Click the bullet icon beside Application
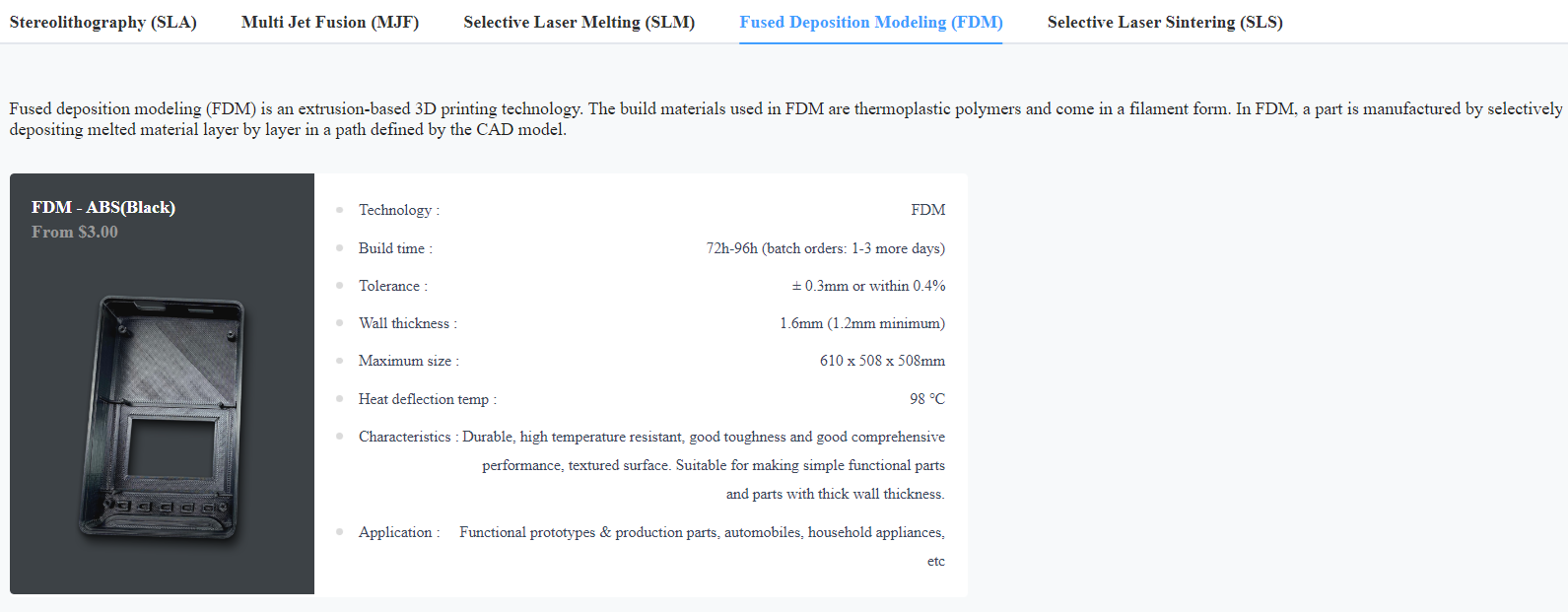The width and height of the screenshot is (1568, 612). [340, 531]
